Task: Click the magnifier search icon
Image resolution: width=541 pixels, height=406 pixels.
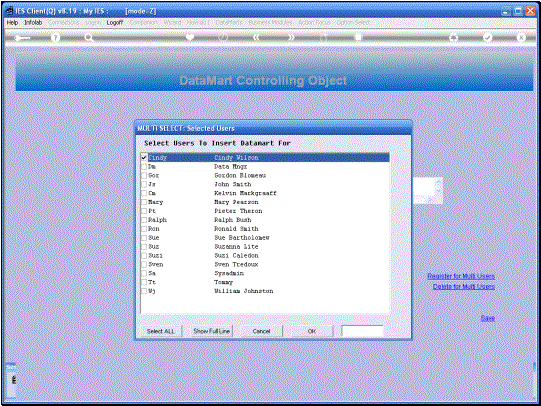Action: [x=89, y=38]
